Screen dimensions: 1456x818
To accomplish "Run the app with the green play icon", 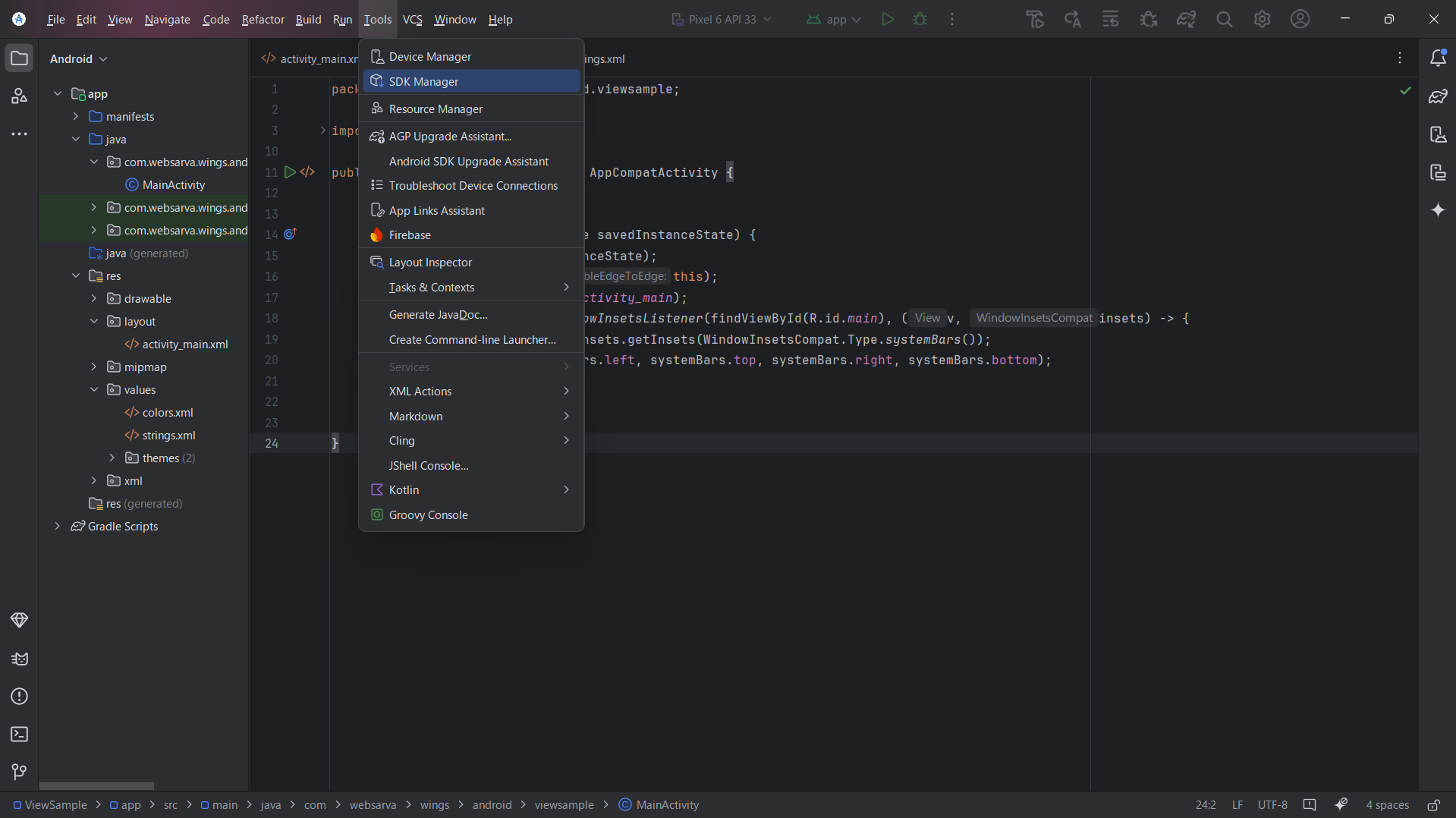I will 888,19.
